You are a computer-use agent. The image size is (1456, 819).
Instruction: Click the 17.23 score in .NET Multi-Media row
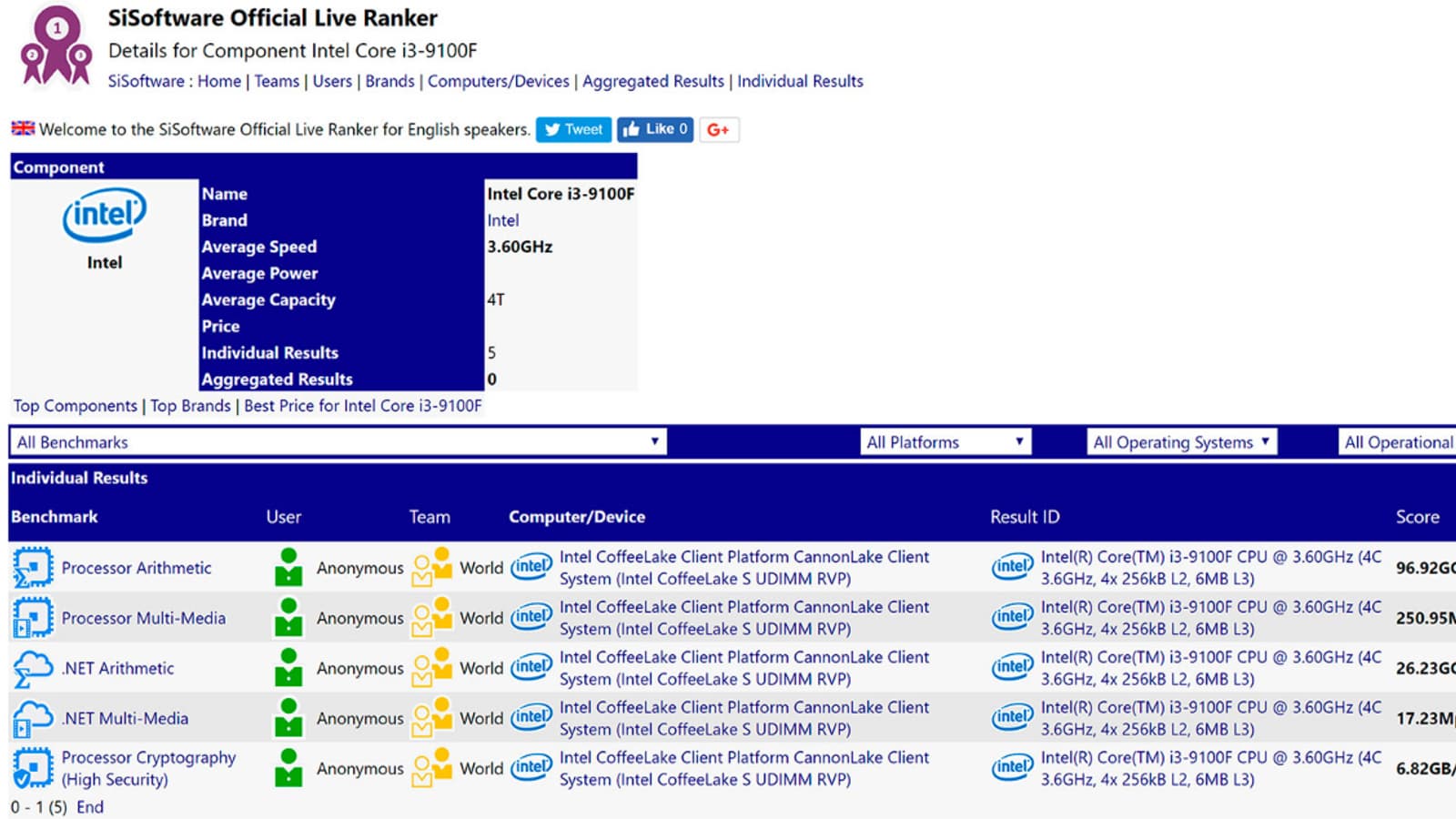(x=1425, y=718)
